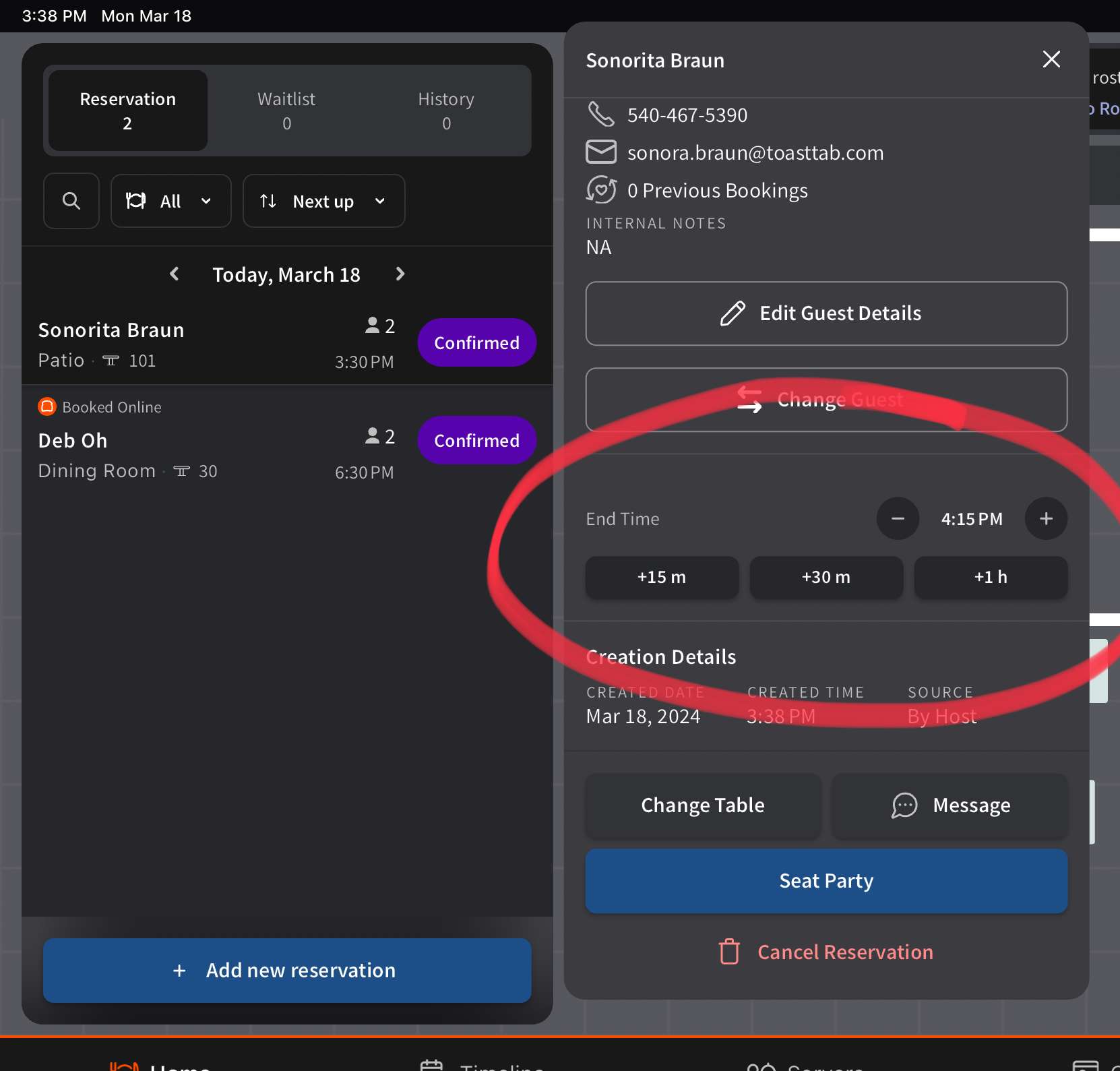Click the 4:15 PM end time value
The height and width of the screenshot is (1071, 1120).
[x=972, y=519]
